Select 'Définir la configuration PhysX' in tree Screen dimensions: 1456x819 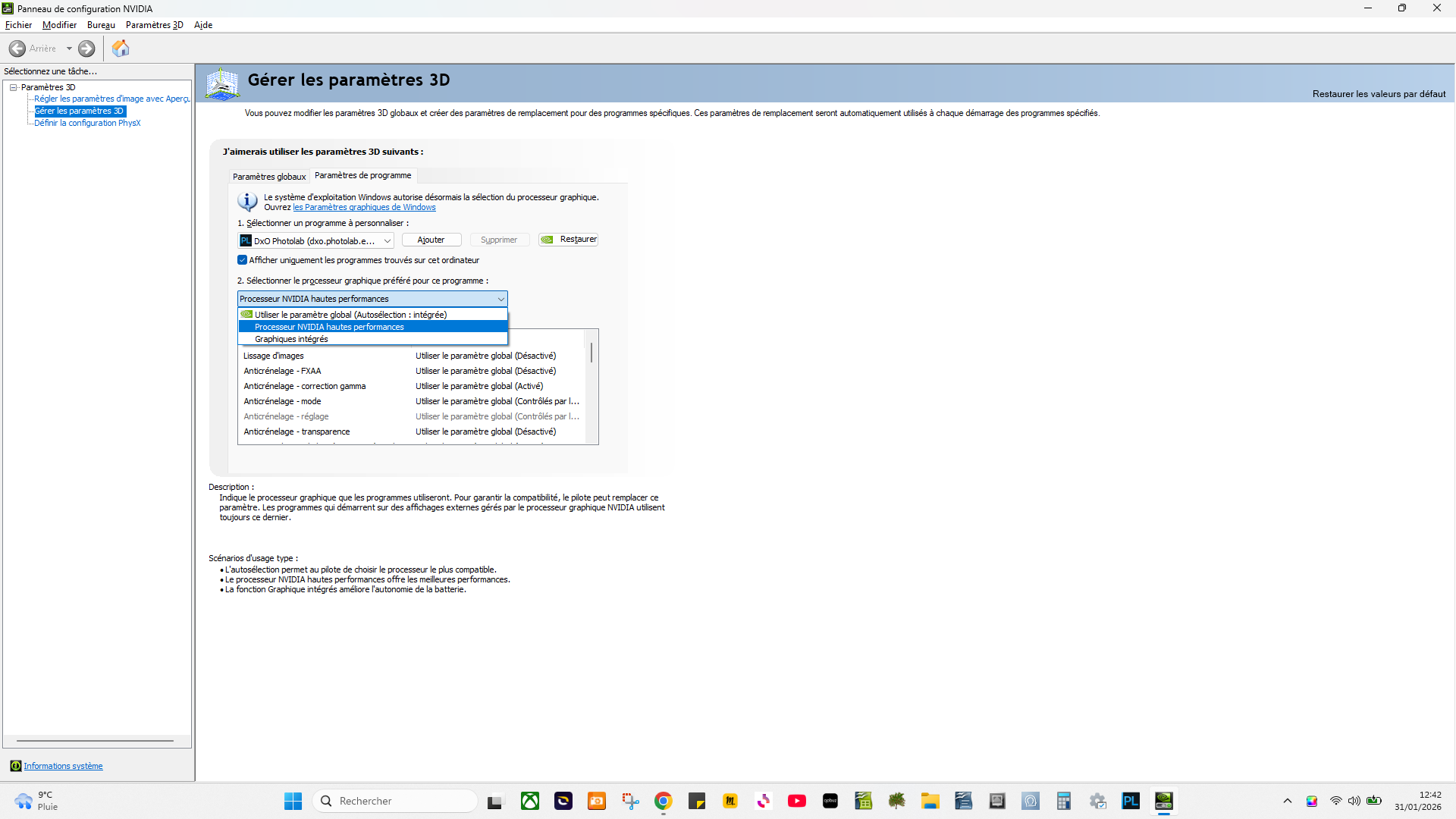[x=87, y=123]
